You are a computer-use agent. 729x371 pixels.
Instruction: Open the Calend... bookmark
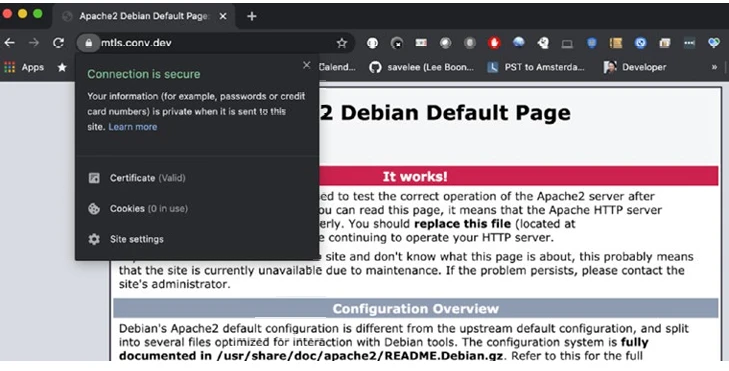(337, 67)
